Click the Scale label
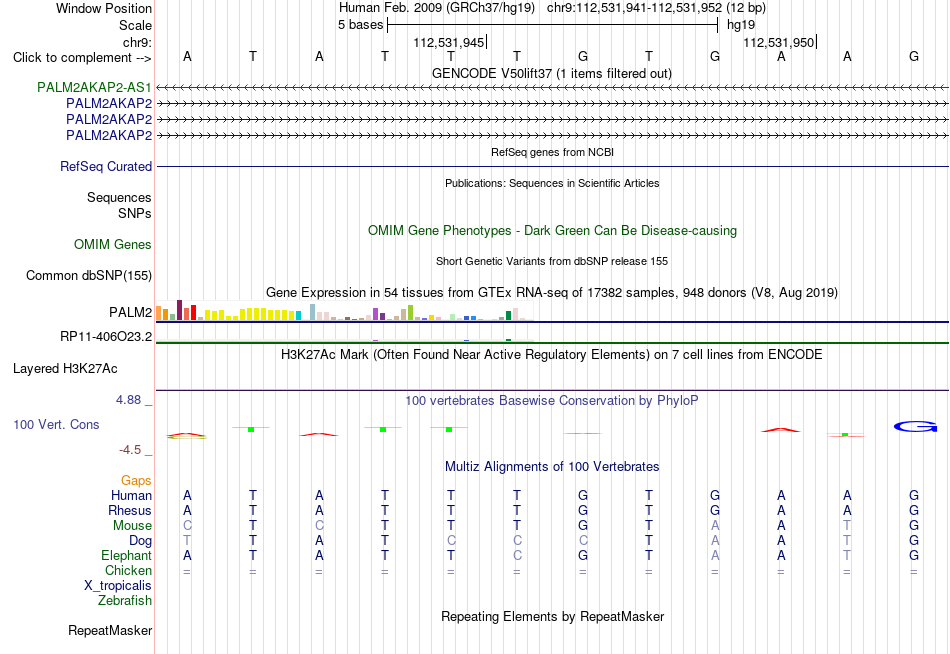Screen dimensions: 950x654 tap(136, 25)
